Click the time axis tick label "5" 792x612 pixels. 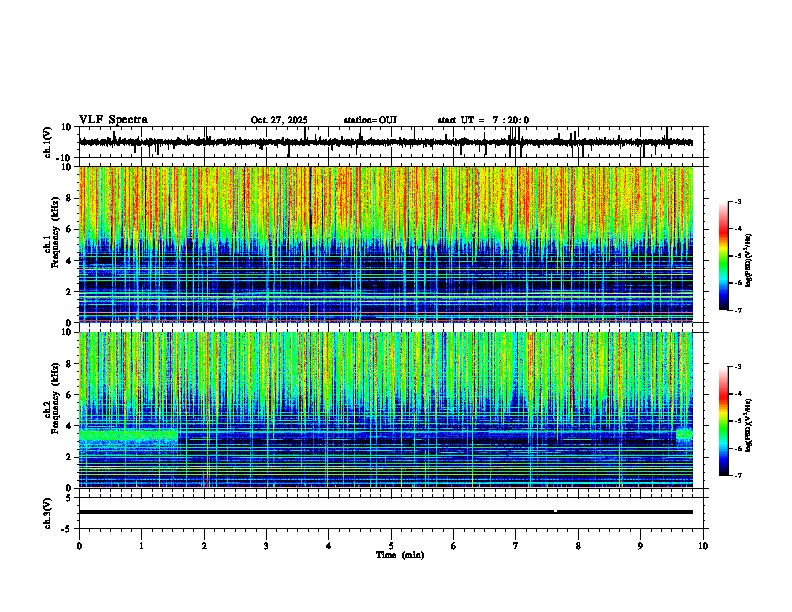pos(391,546)
